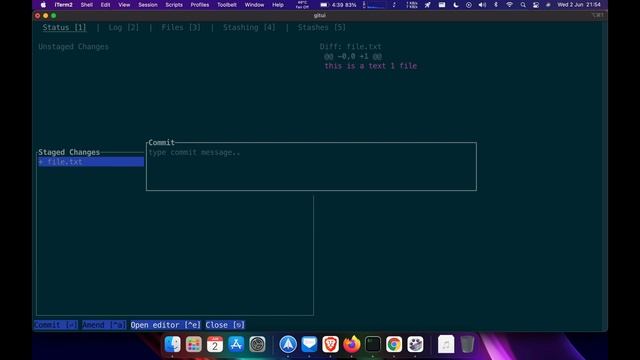Screen dimensions: 640x360
Task: Open the Toolbelt menu
Action: [227, 5]
